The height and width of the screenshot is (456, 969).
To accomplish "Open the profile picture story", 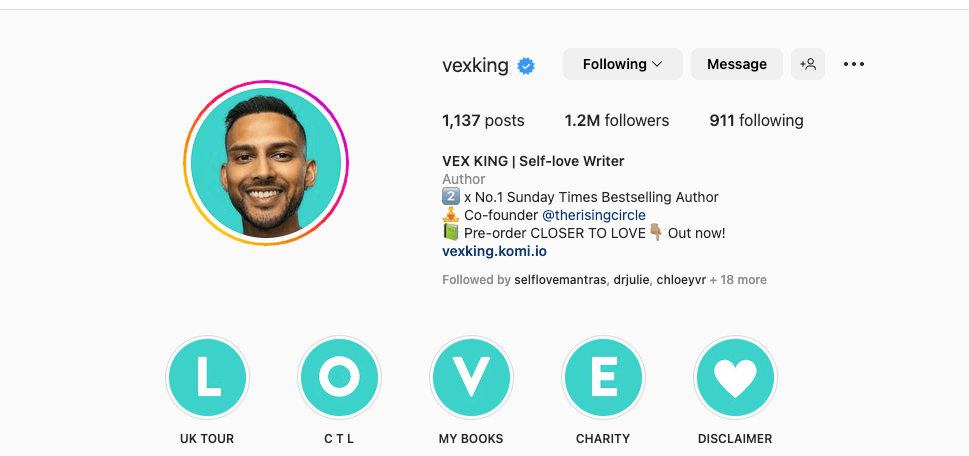I will (x=266, y=163).
